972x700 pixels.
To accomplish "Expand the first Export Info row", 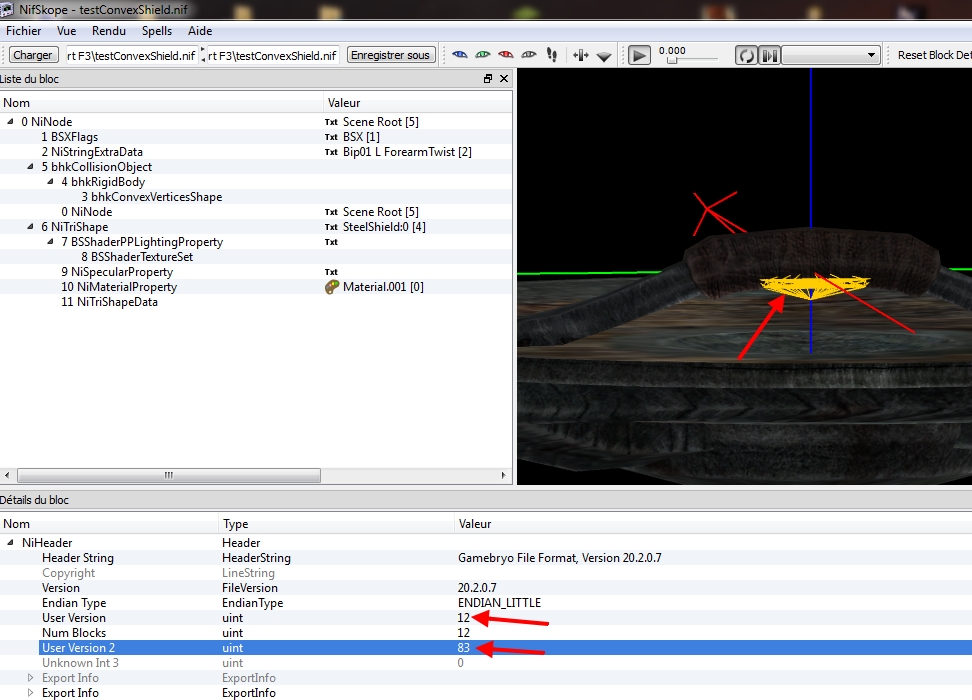I will [x=30, y=678].
